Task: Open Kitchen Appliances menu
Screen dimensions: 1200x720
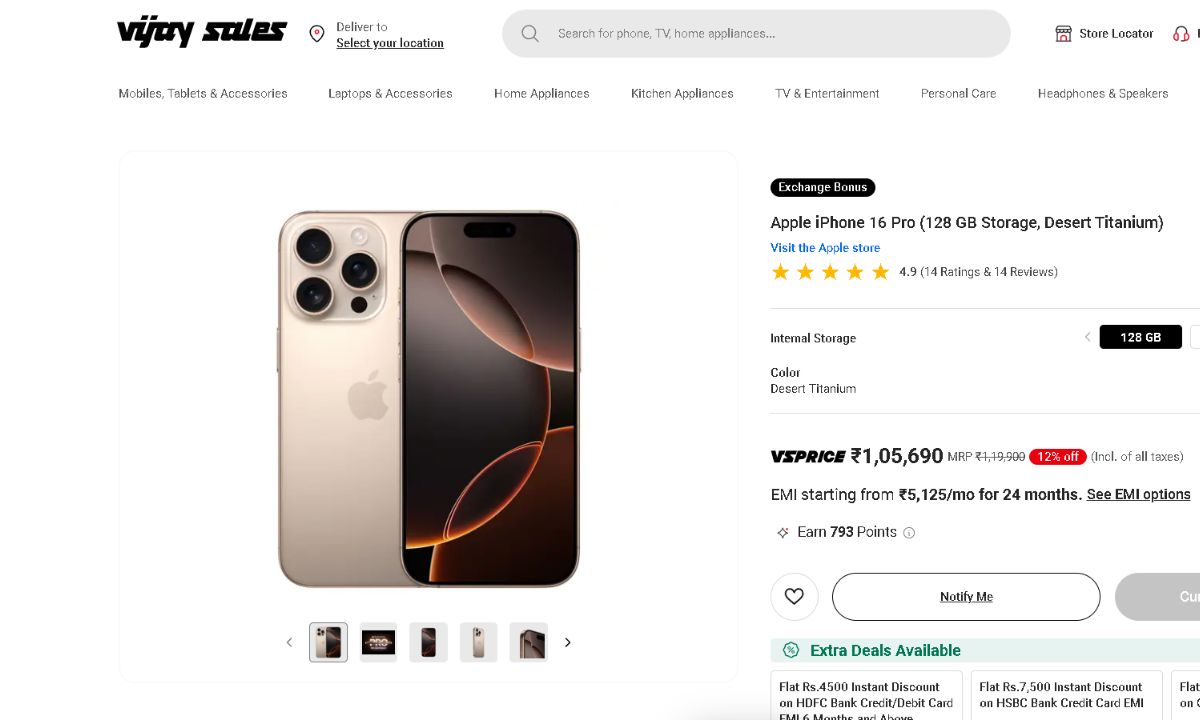Action: pos(682,94)
